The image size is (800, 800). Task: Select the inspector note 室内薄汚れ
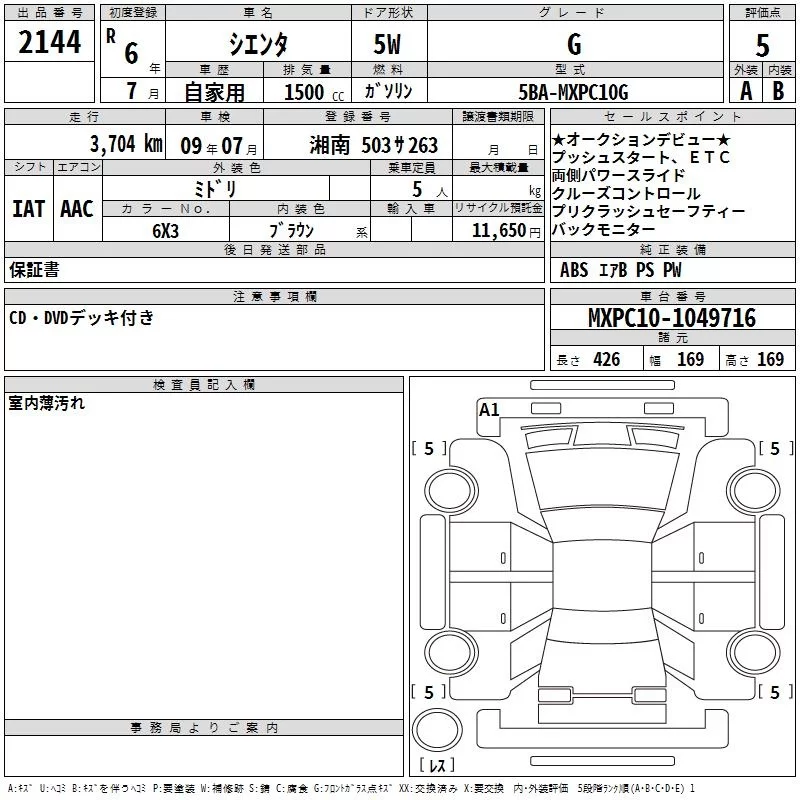[x=46, y=403]
